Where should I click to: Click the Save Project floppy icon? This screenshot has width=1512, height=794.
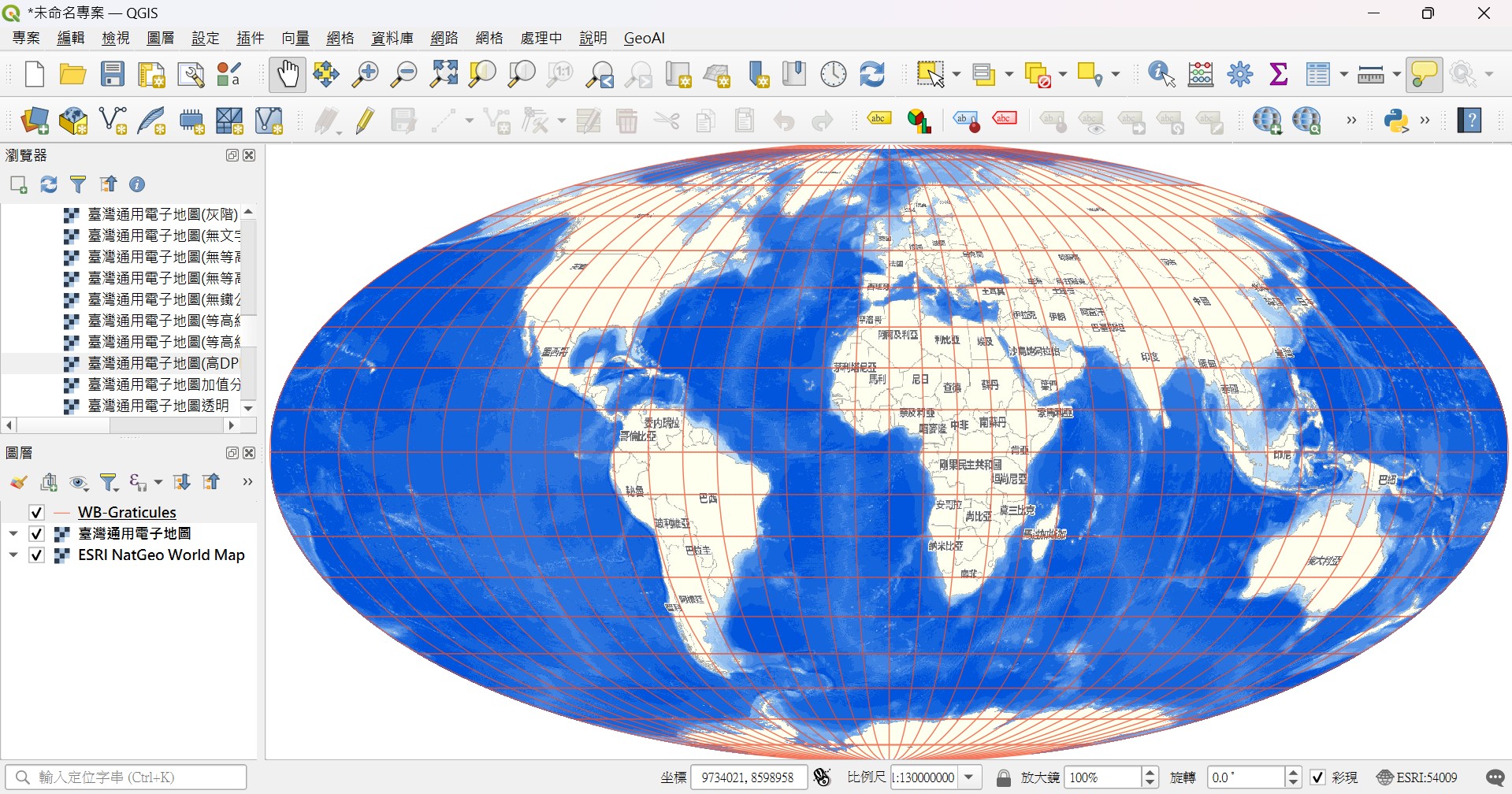tap(113, 75)
